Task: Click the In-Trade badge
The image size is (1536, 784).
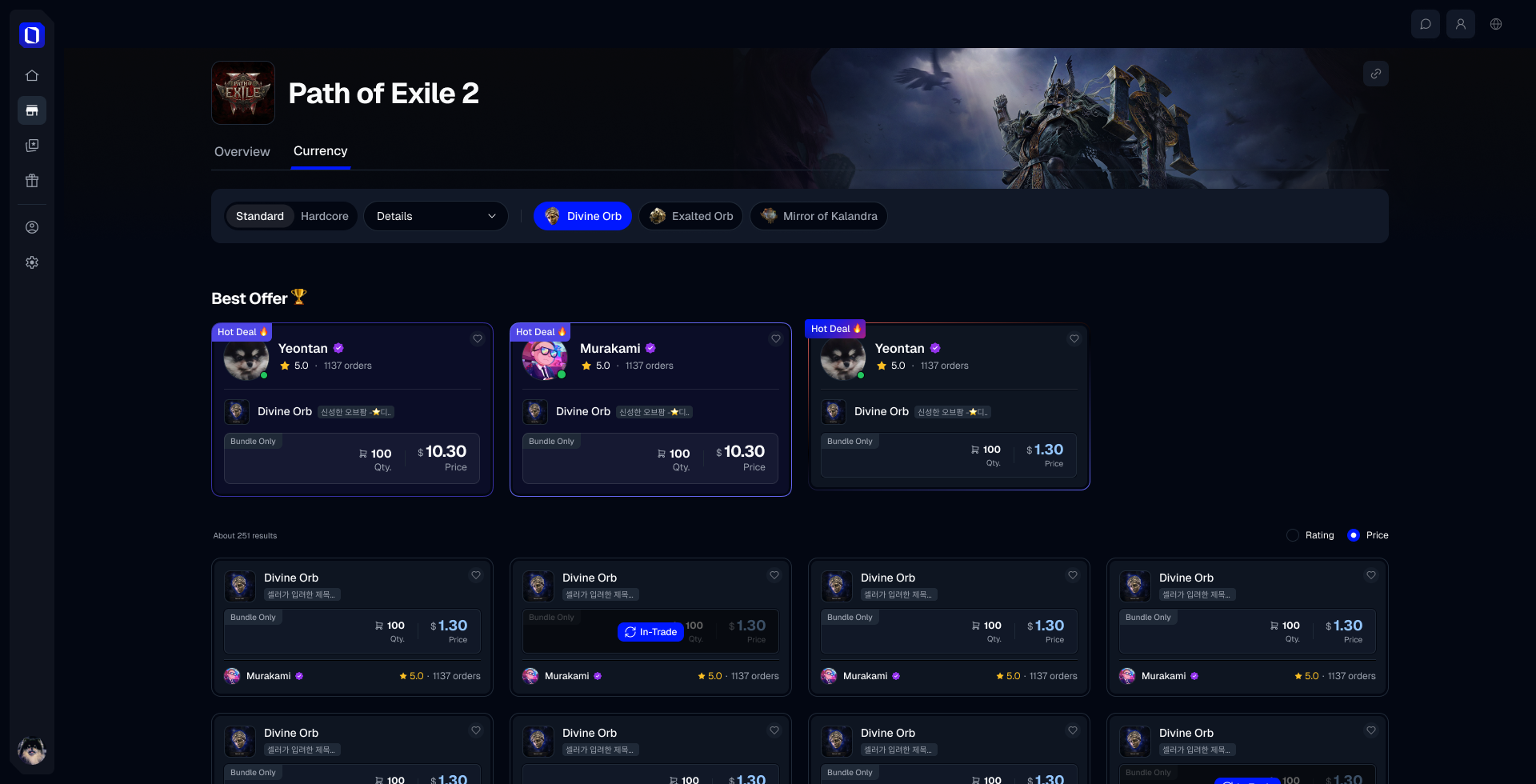Action: [x=650, y=632]
